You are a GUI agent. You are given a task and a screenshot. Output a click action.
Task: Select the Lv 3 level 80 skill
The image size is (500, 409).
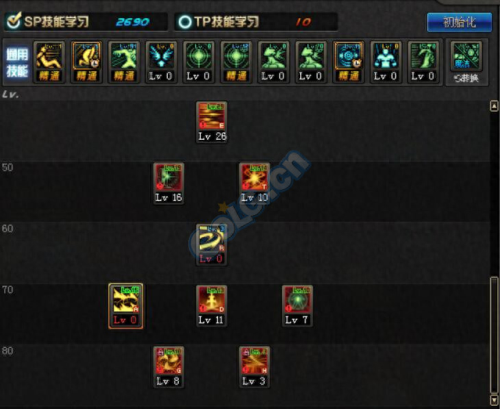click(x=254, y=367)
